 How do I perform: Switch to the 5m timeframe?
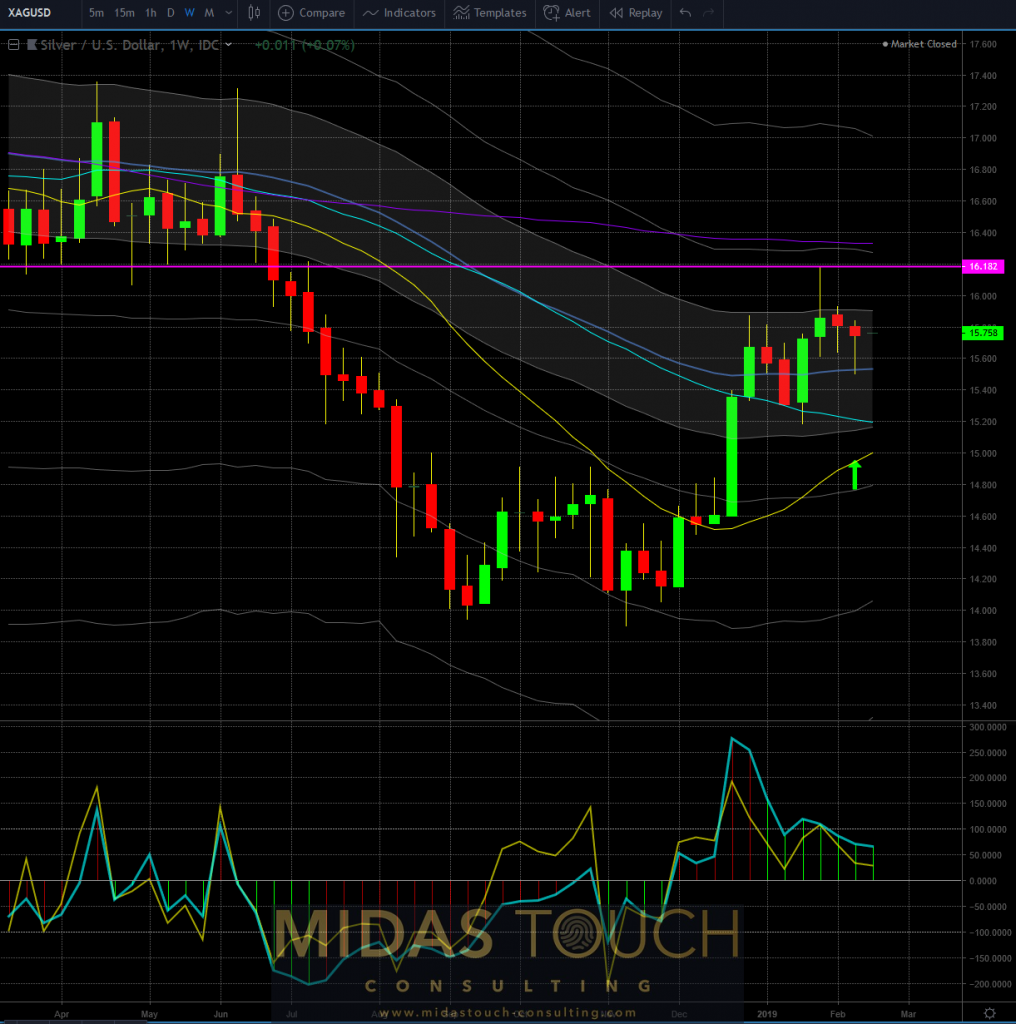(96, 13)
